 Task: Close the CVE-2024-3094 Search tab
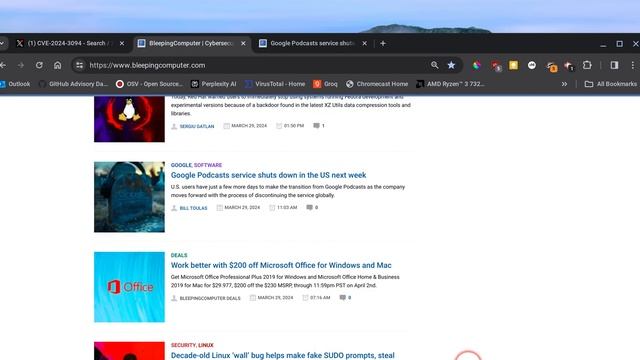122,43
